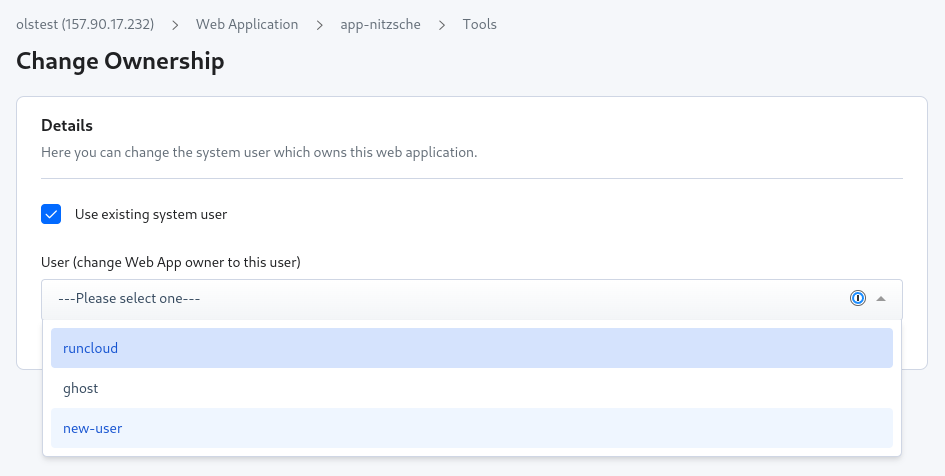
Task: Uncheck the Use existing system user checkbox
Action: (x=51, y=214)
